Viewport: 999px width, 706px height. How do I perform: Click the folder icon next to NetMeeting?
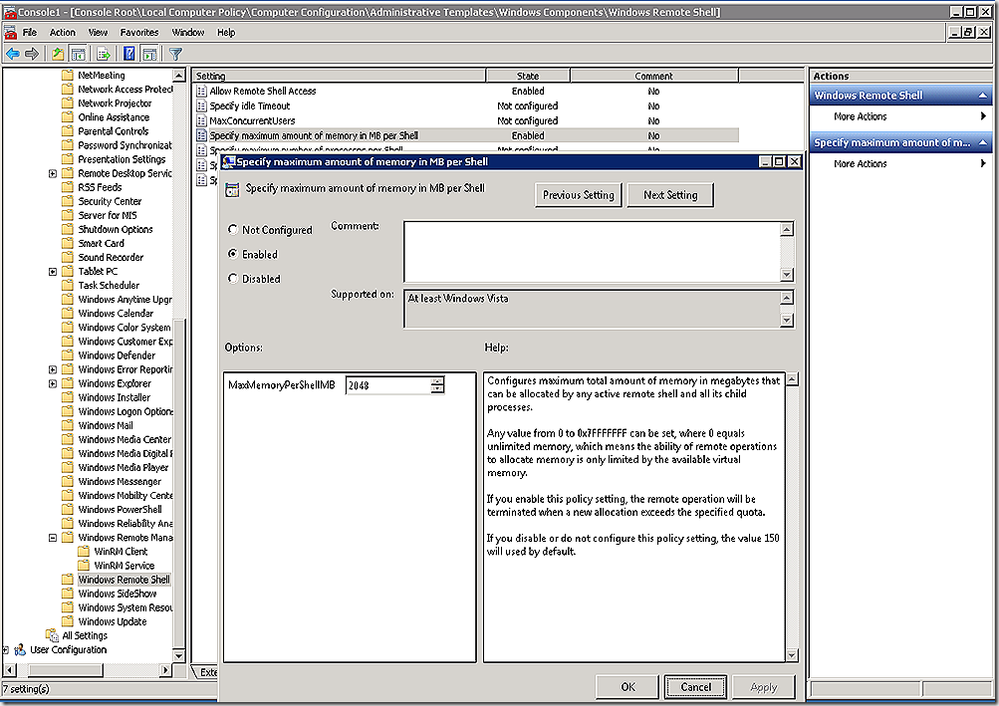[68, 75]
